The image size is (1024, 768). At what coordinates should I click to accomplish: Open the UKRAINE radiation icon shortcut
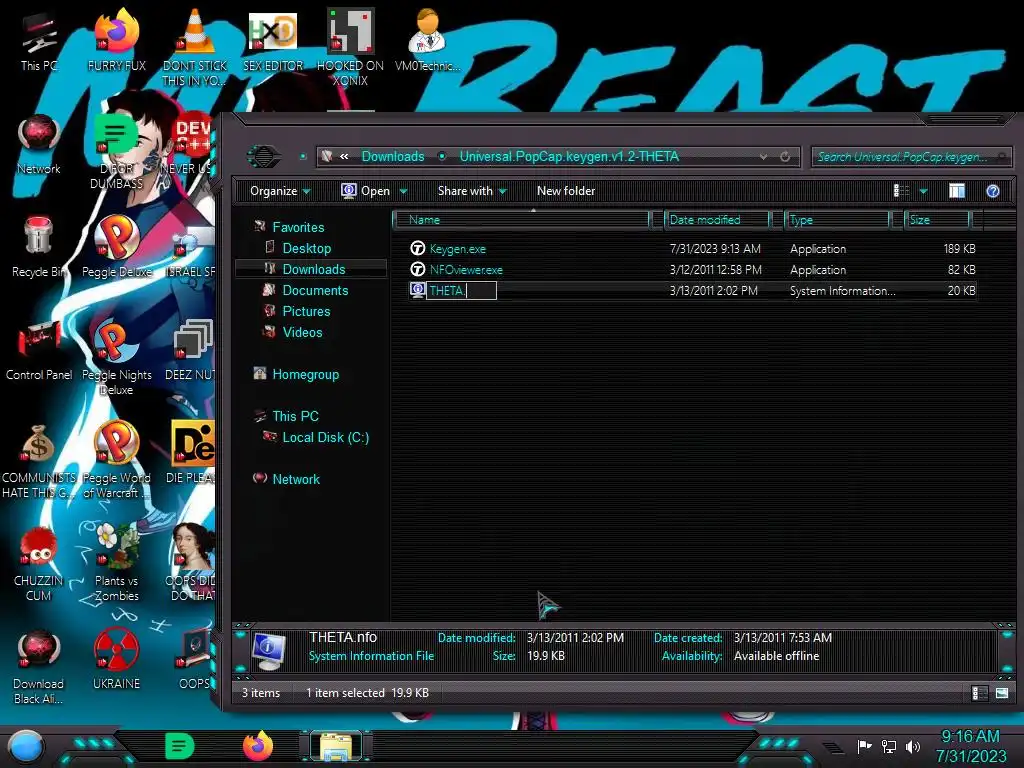116,660
